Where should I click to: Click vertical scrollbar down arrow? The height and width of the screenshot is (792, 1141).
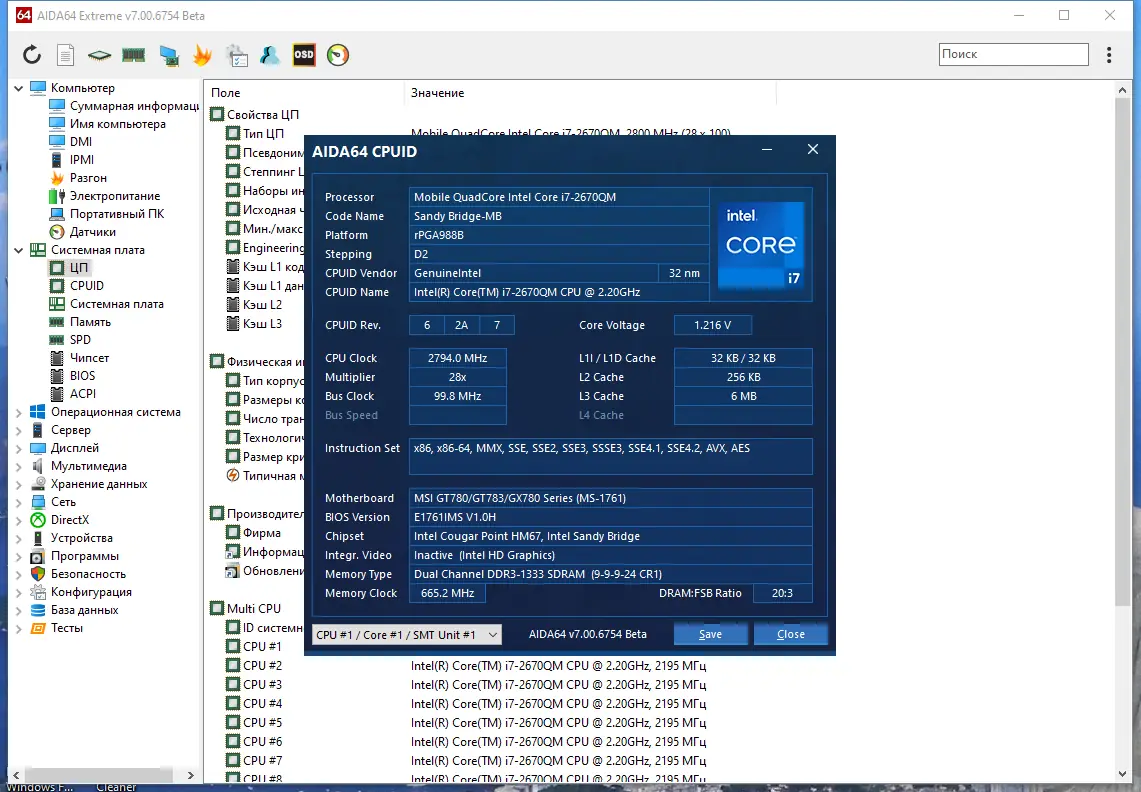click(x=1122, y=774)
